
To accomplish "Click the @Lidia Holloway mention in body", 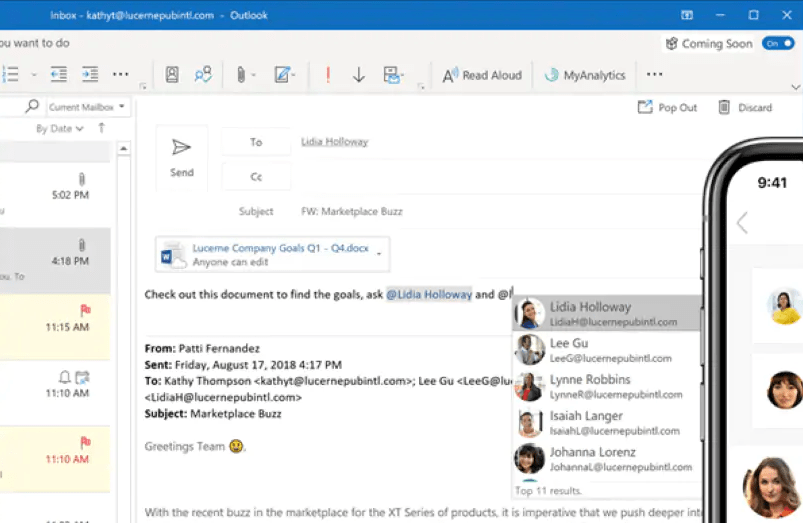I will [x=429, y=295].
